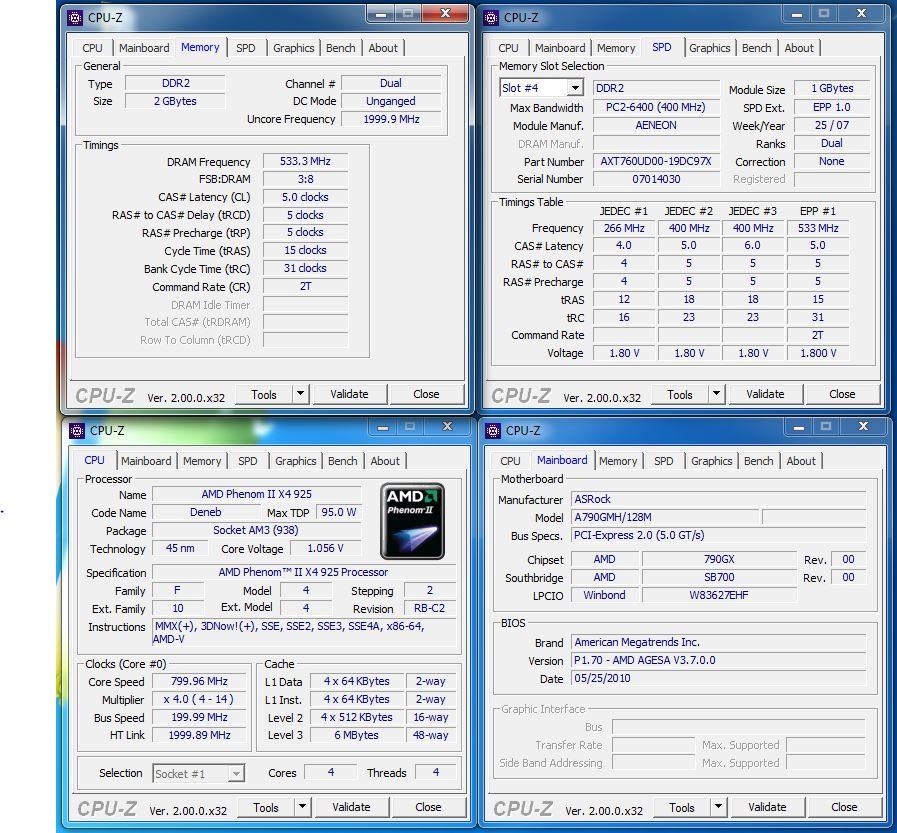Click Validate in CPU window
897x833 pixels.
click(351, 807)
